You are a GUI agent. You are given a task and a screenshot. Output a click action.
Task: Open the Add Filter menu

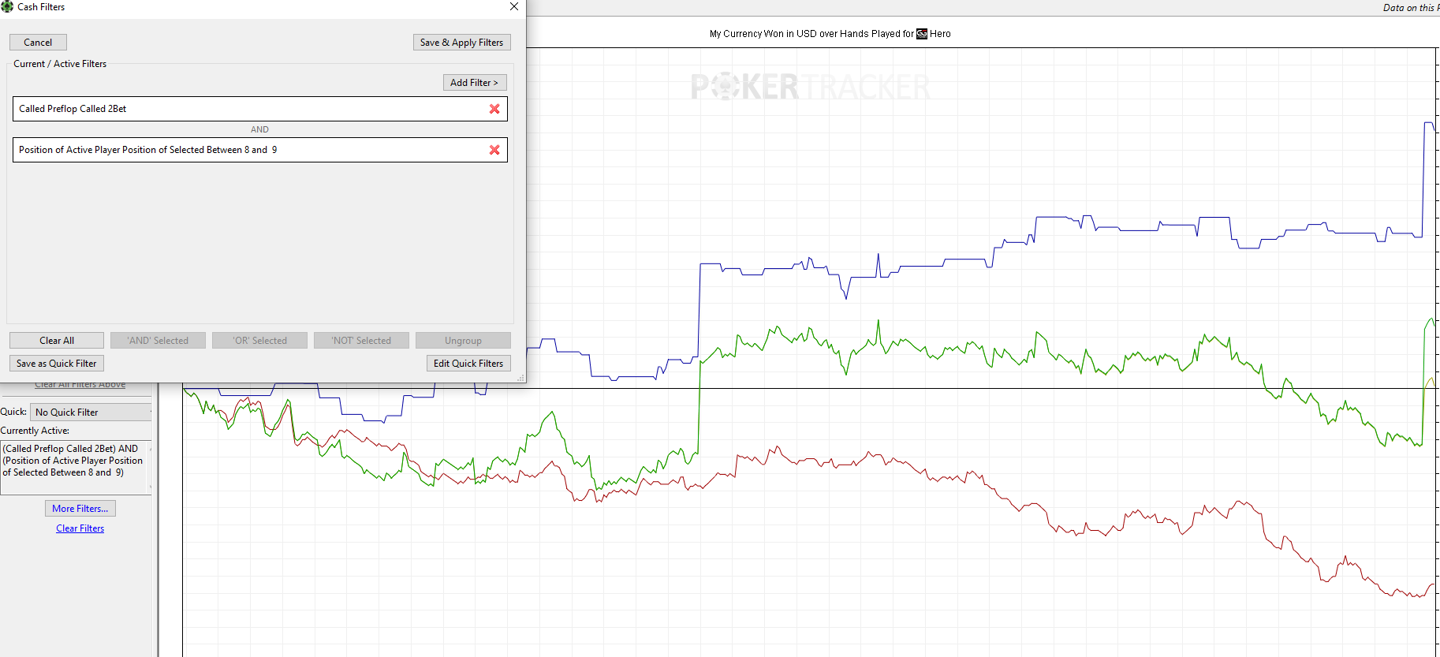point(475,83)
